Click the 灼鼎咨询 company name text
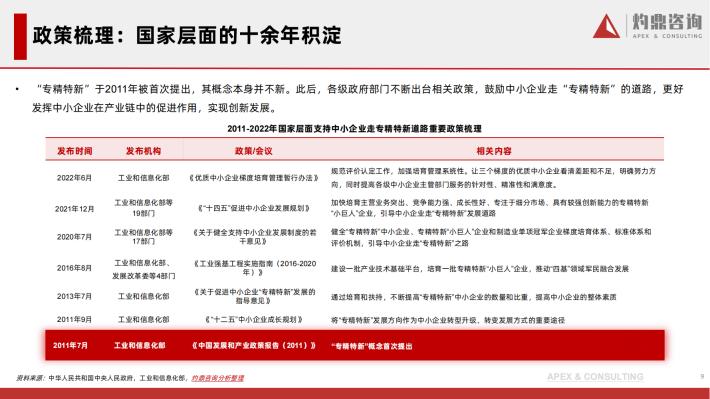The width and height of the screenshot is (710, 399). pos(667,22)
